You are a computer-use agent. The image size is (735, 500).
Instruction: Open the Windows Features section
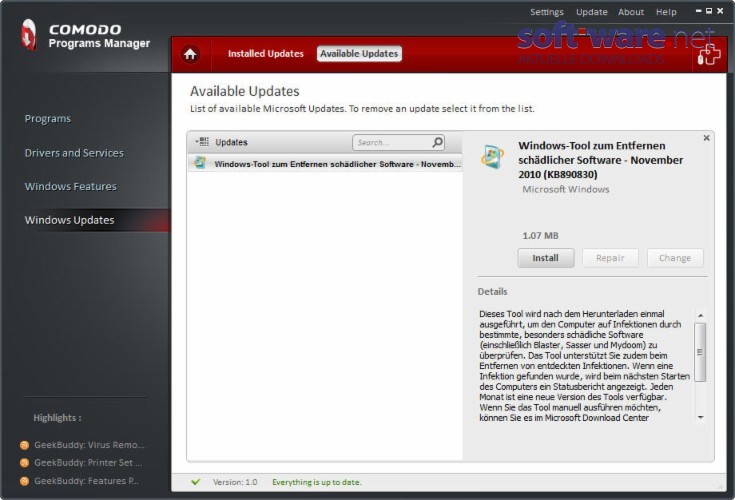click(x=70, y=187)
